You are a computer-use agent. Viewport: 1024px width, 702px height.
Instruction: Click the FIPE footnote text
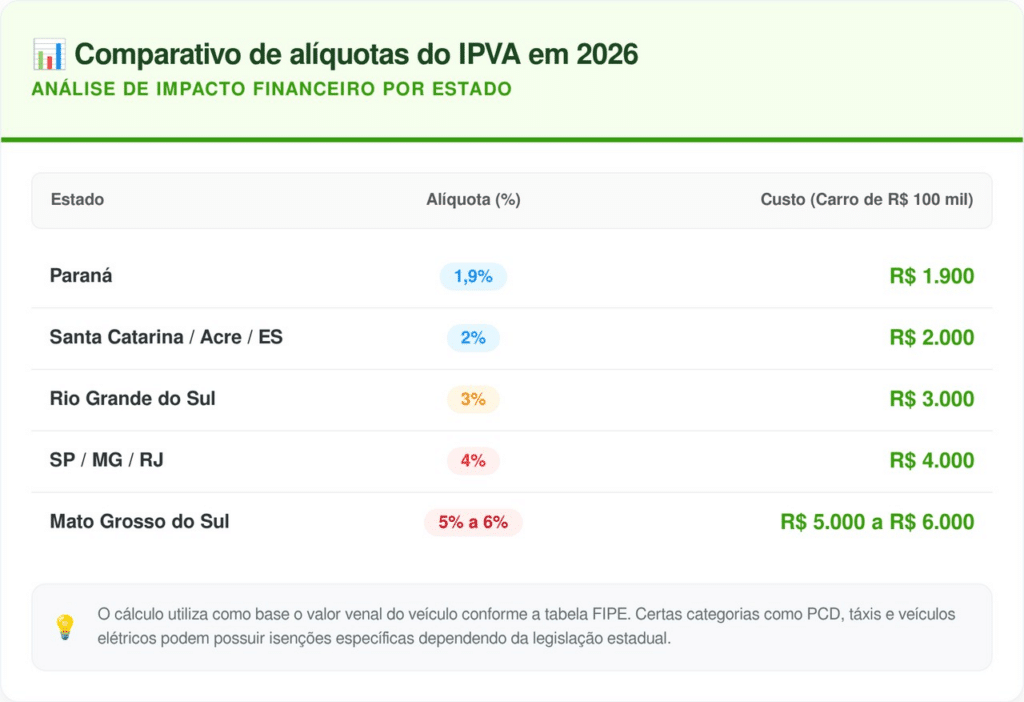pyautogui.click(x=526, y=626)
